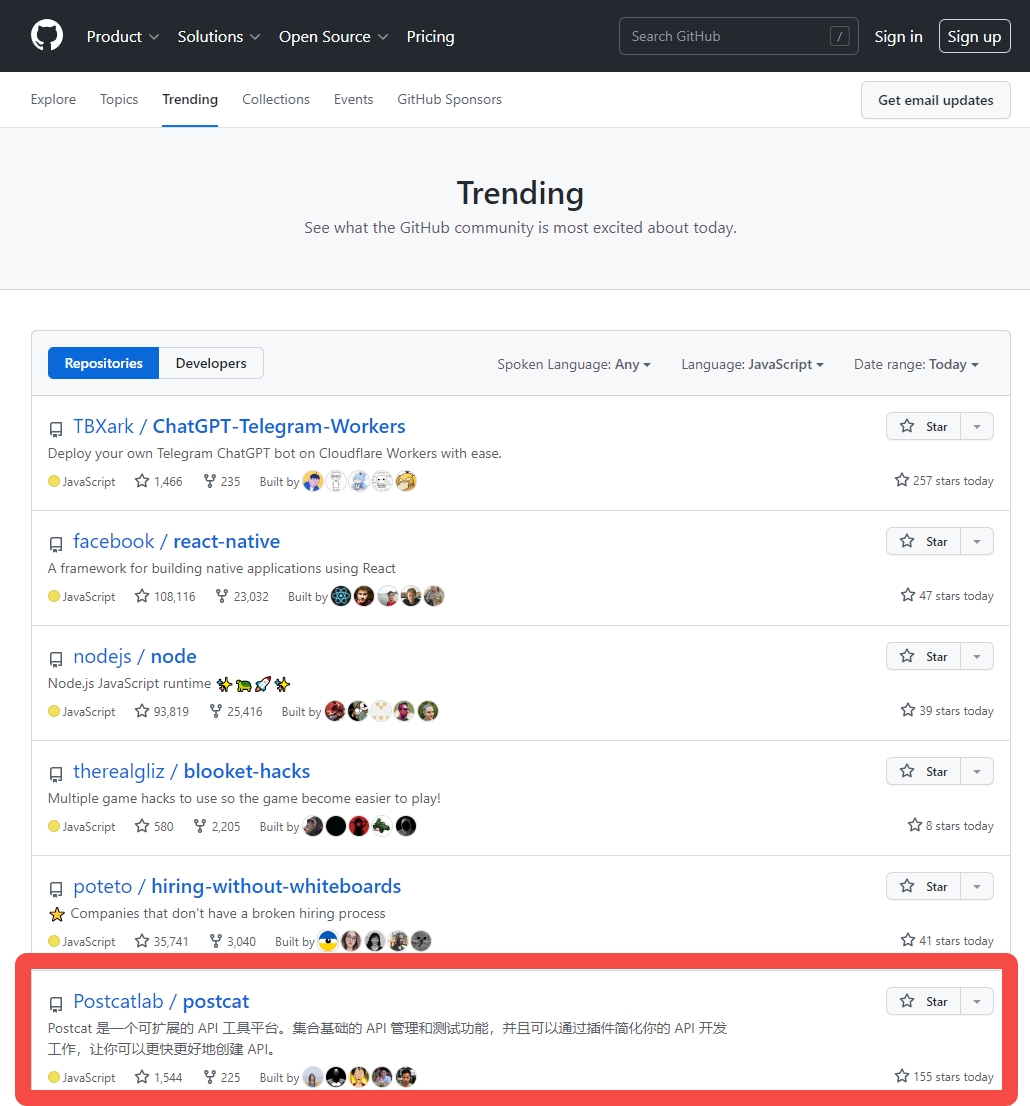View 23,032 forks of react-native
Screen dimensions: 1030x1106
coord(242,597)
